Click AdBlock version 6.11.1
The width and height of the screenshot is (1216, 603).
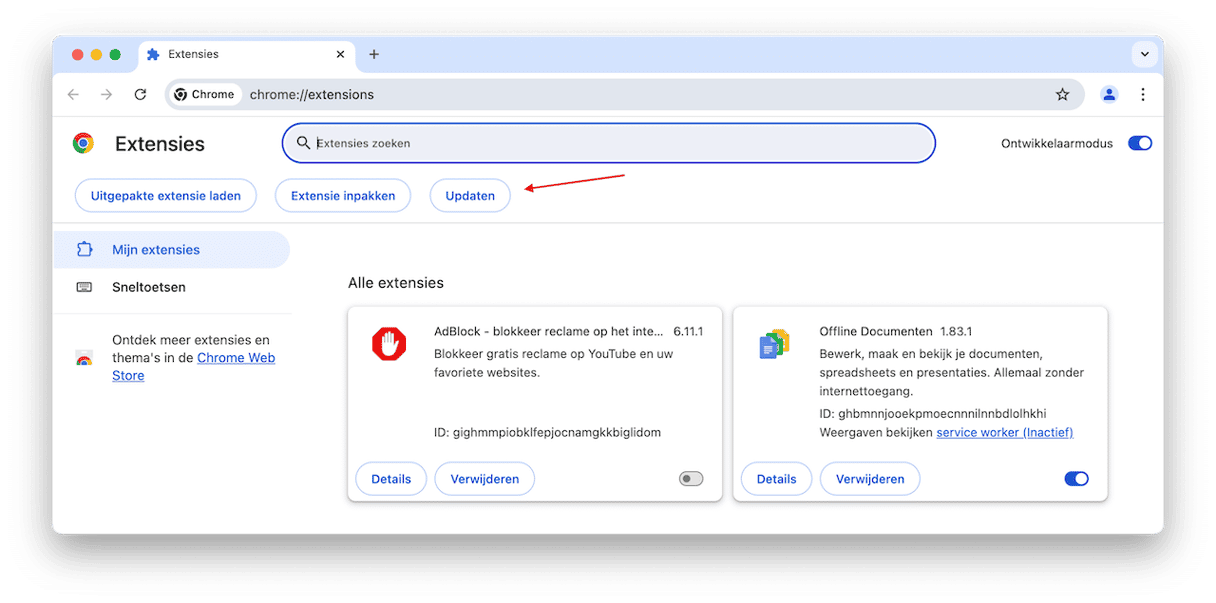pyautogui.click(x=688, y=331)
